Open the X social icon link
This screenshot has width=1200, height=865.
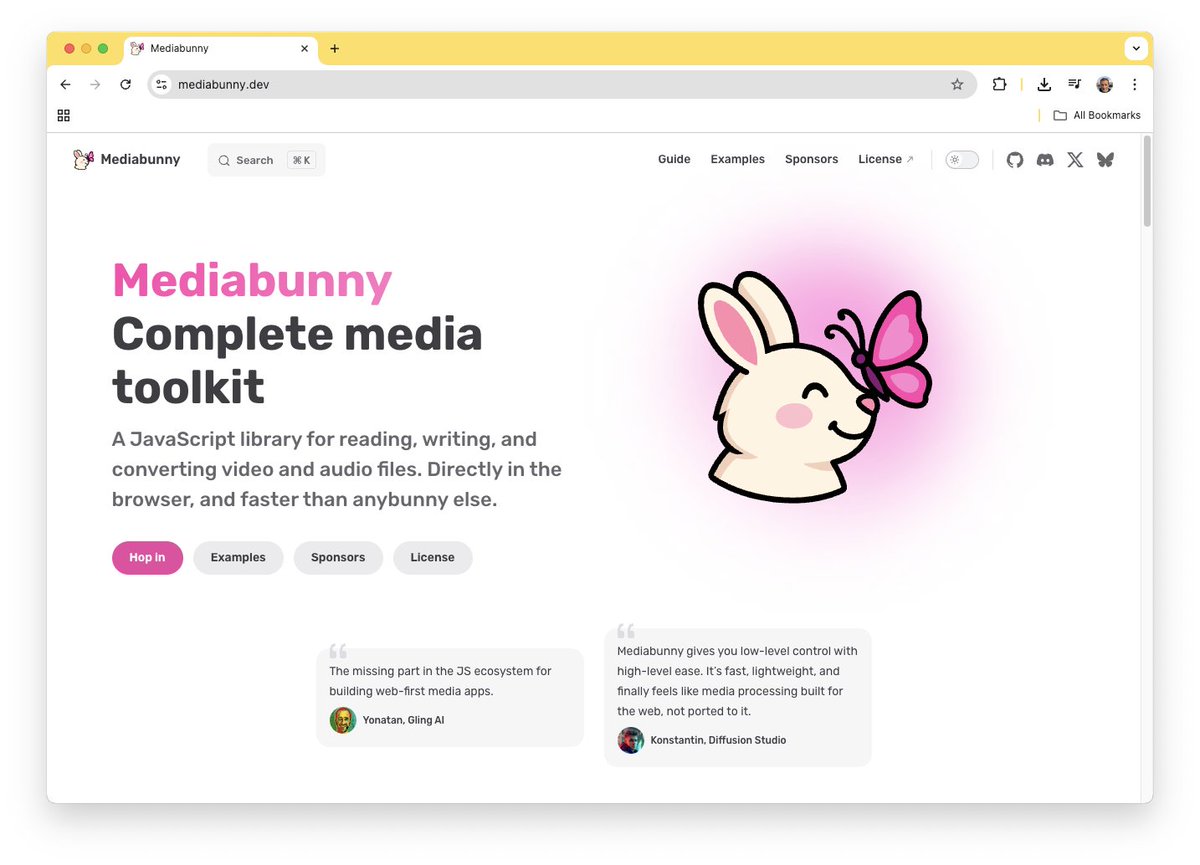click(1075, 160)
